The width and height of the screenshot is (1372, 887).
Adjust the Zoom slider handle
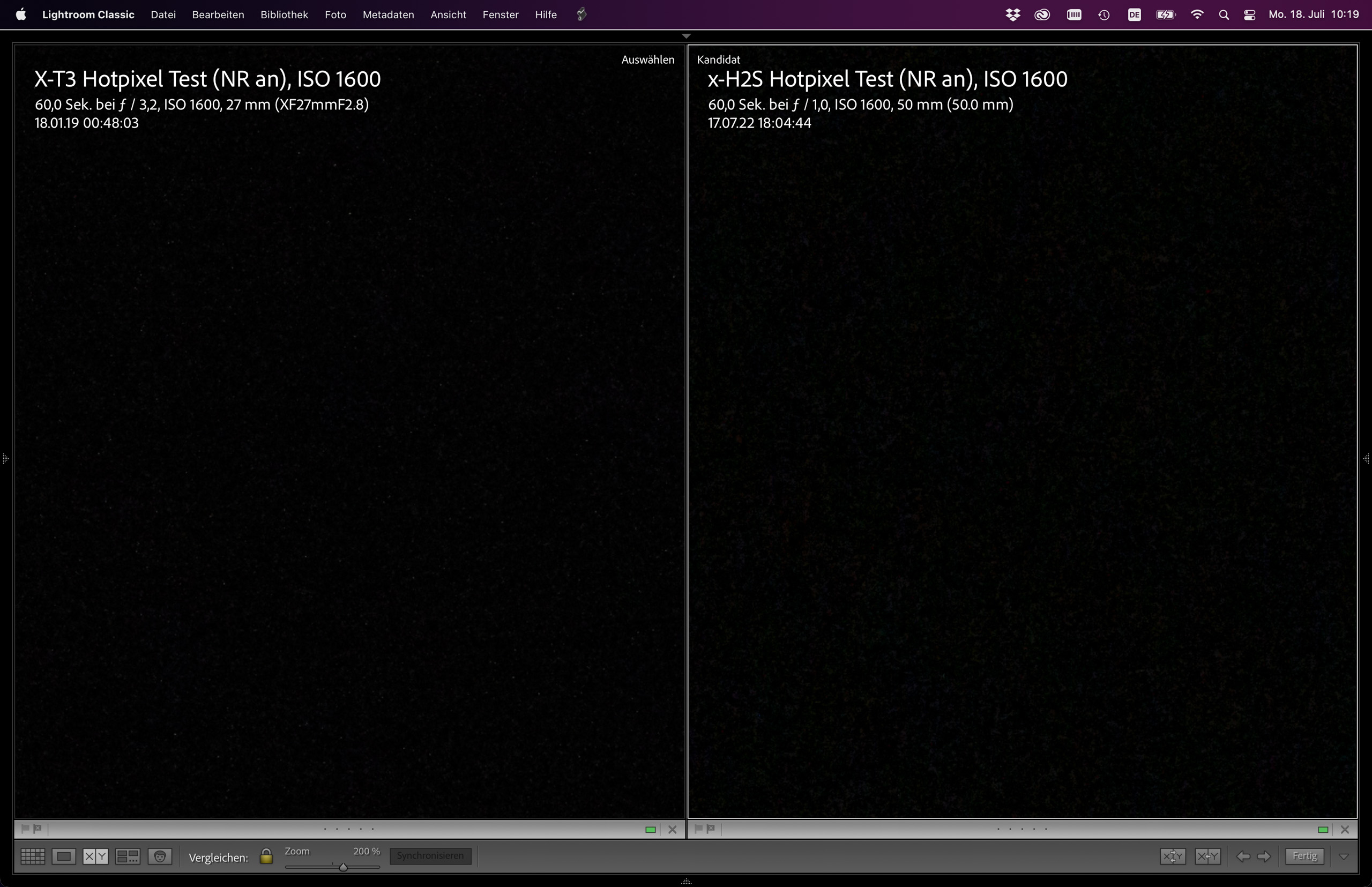pos(344,867)
